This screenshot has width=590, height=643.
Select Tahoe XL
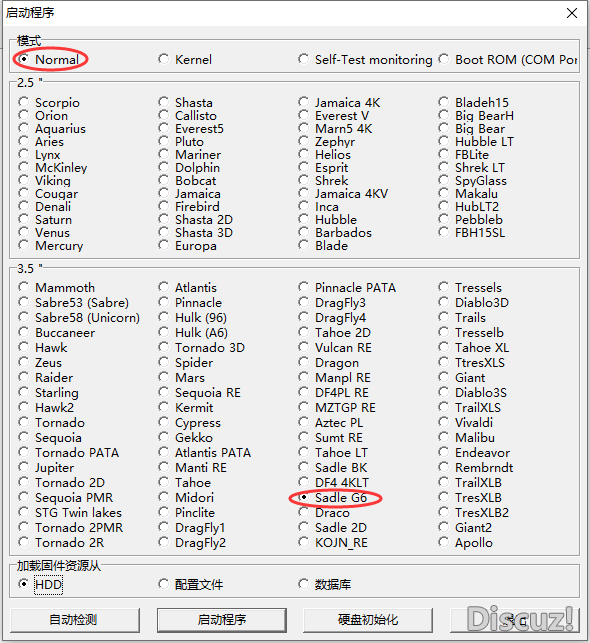(443, 347)
